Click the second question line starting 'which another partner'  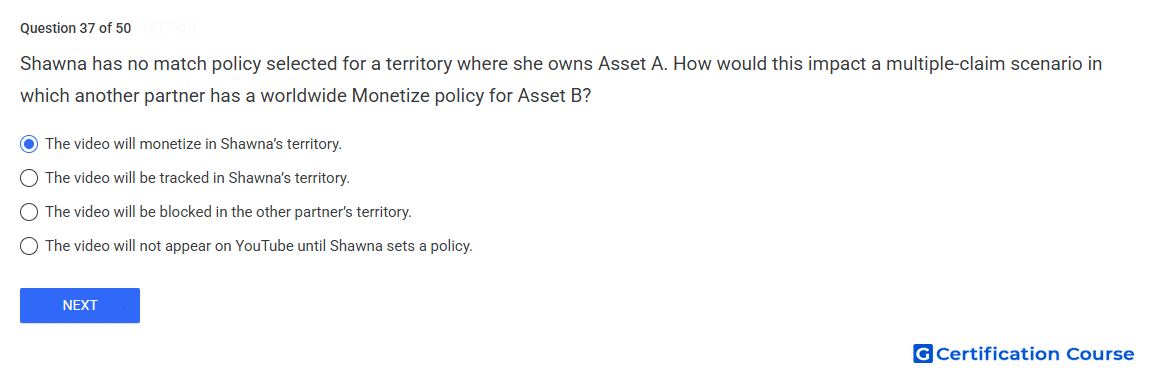click(x=305, y=97)
